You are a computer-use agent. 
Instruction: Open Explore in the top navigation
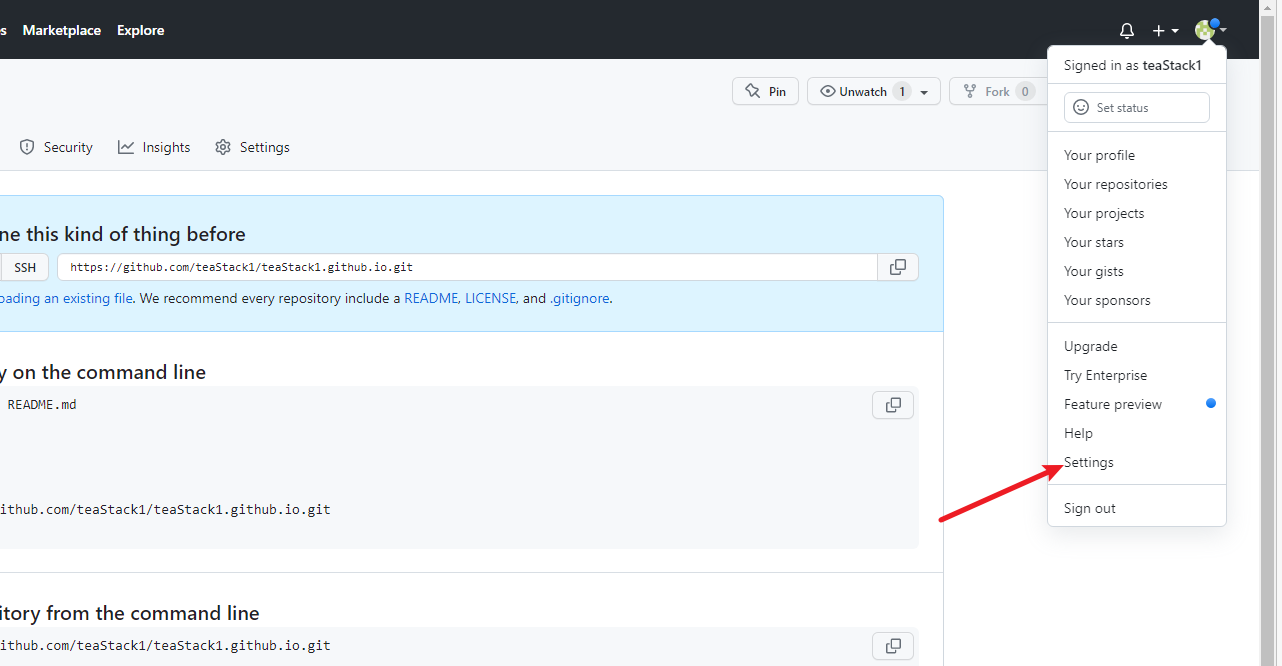click(140, 30)
